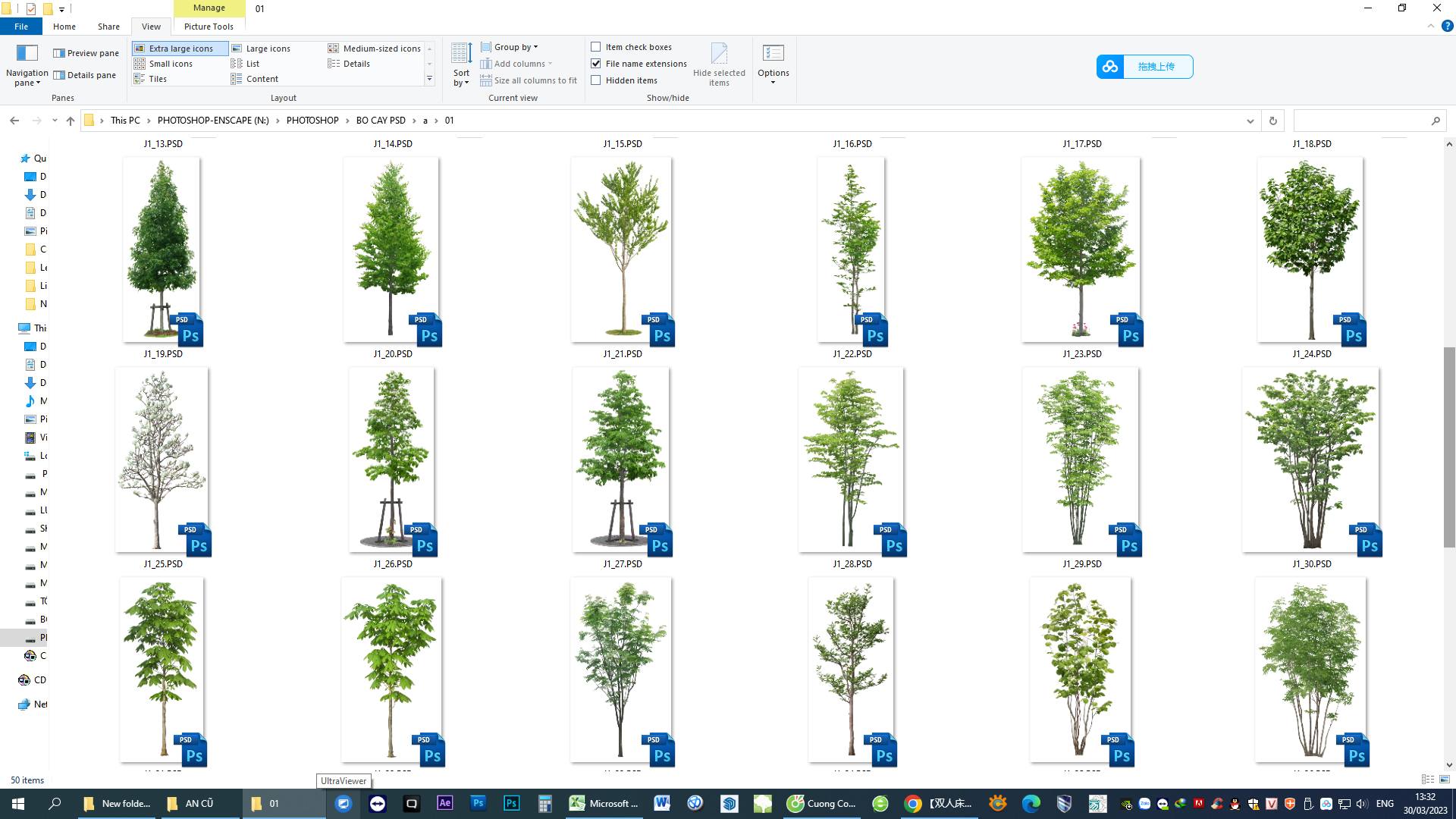Open After Effects from taskbar
Screen dimensions: 1456x819
(x=445, y=803)
